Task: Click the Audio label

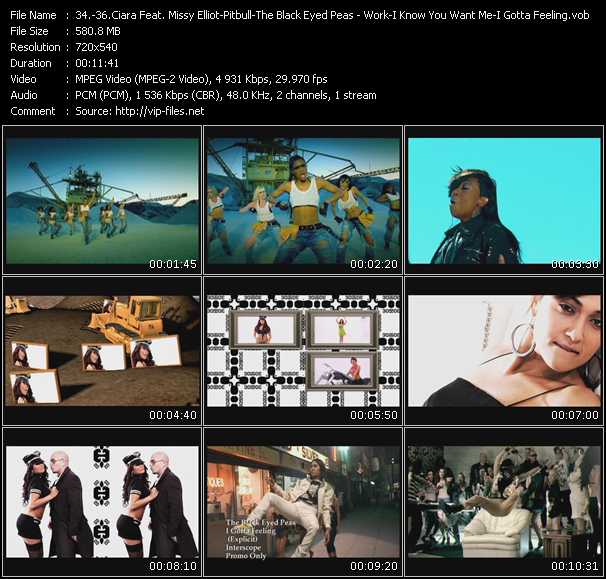Action: click(24, 95)
